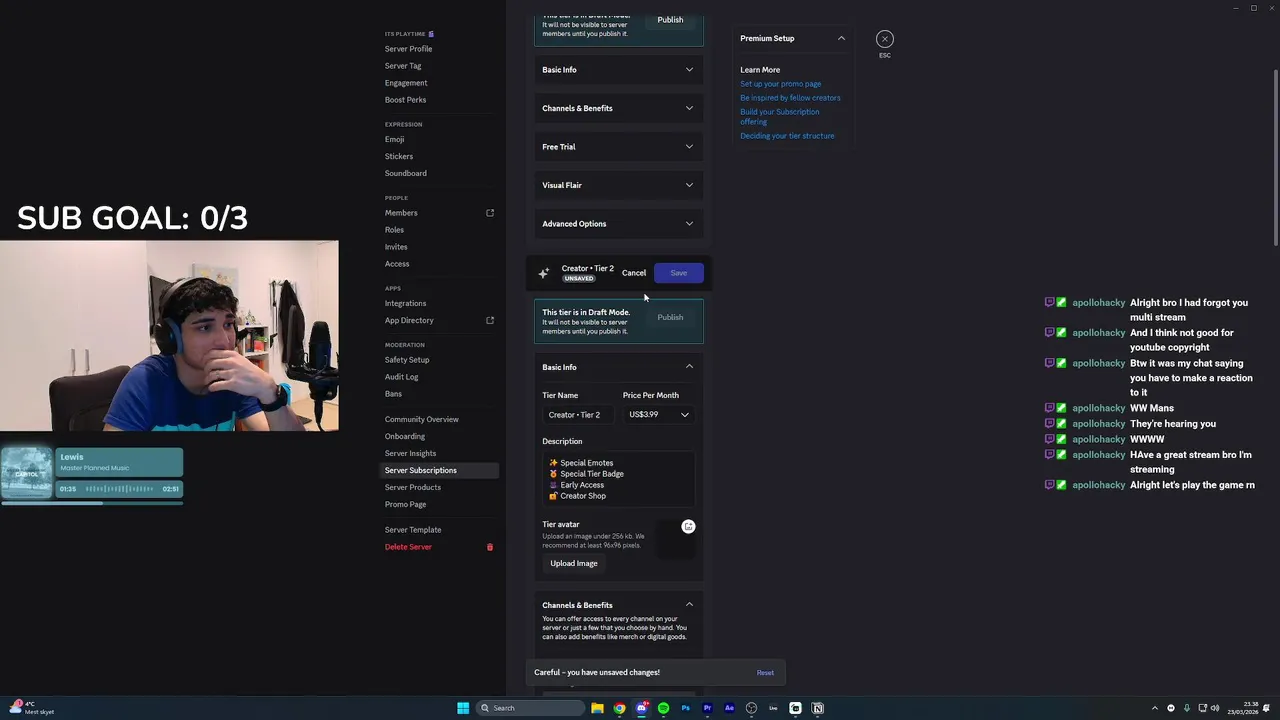Open Bans page
The width and height of the screenshot is (1280, 720).
point(393,394)
